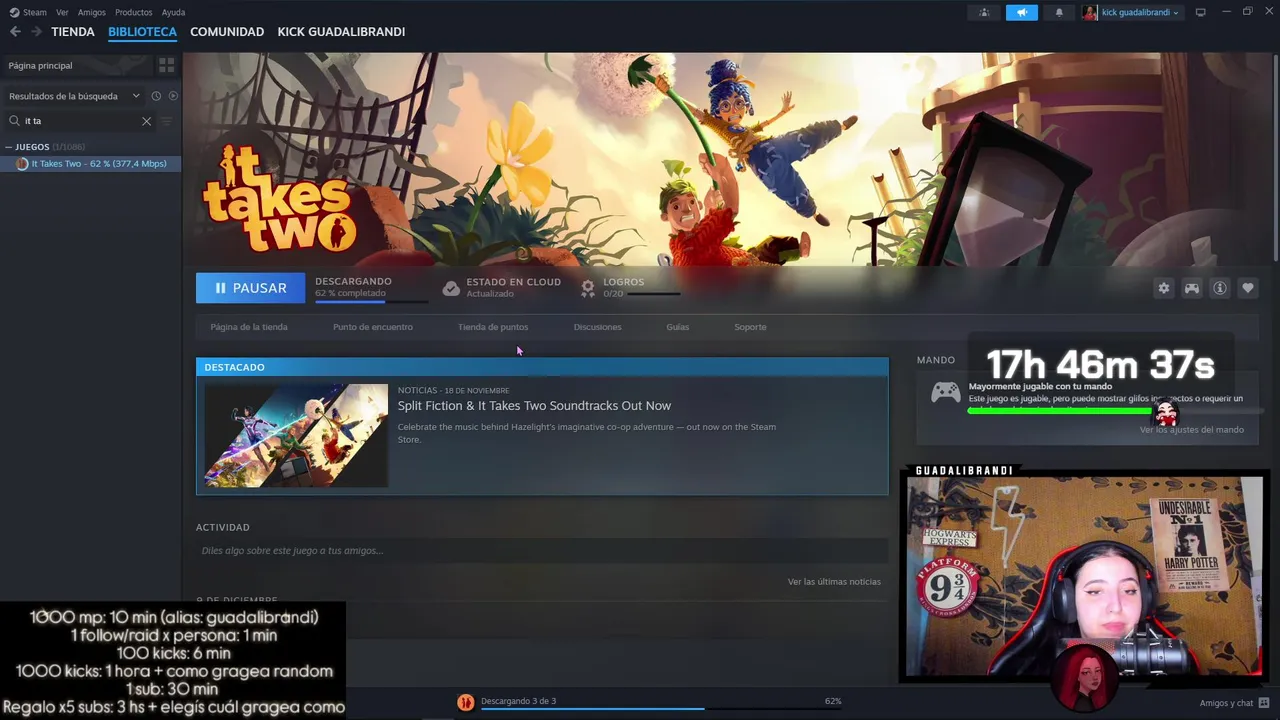The image size is (1280, 720).
Task: Select It Takes Two in the games list
Action: tap(91, 164)
